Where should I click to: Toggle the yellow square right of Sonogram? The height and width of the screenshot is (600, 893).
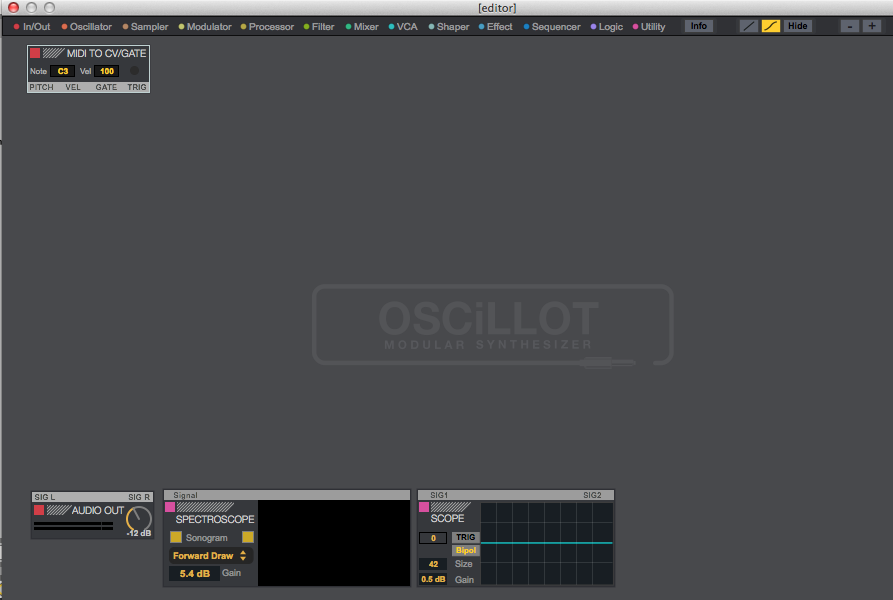[248, 537]
